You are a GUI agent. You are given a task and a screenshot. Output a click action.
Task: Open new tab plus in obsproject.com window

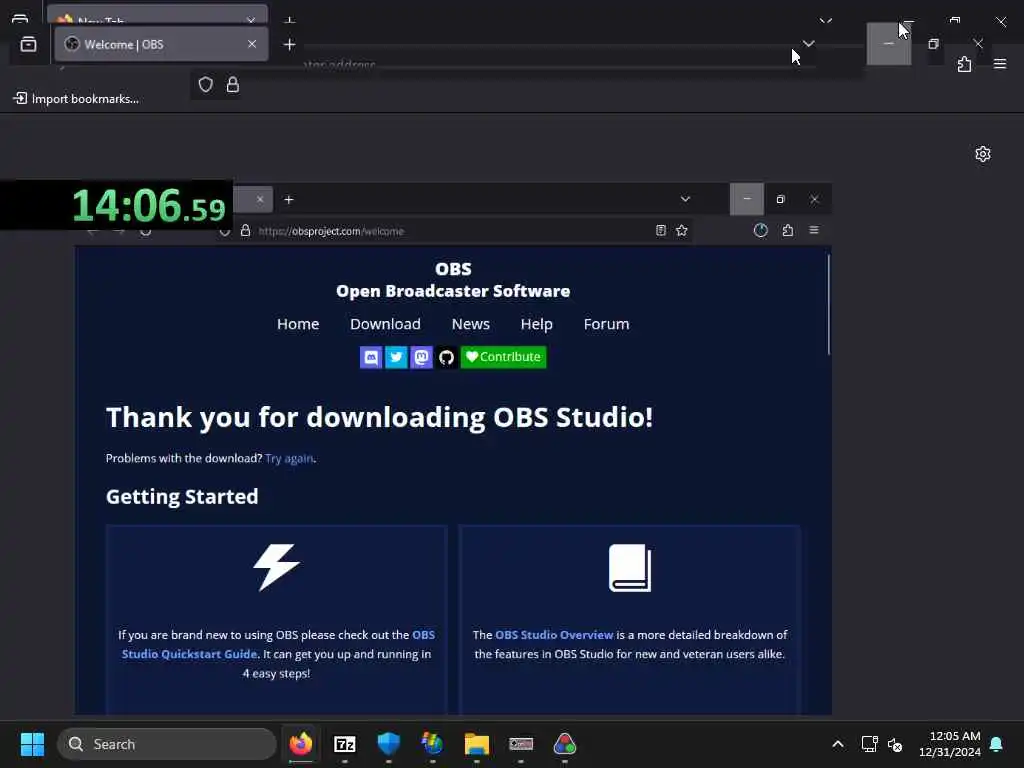click(289, 200)
